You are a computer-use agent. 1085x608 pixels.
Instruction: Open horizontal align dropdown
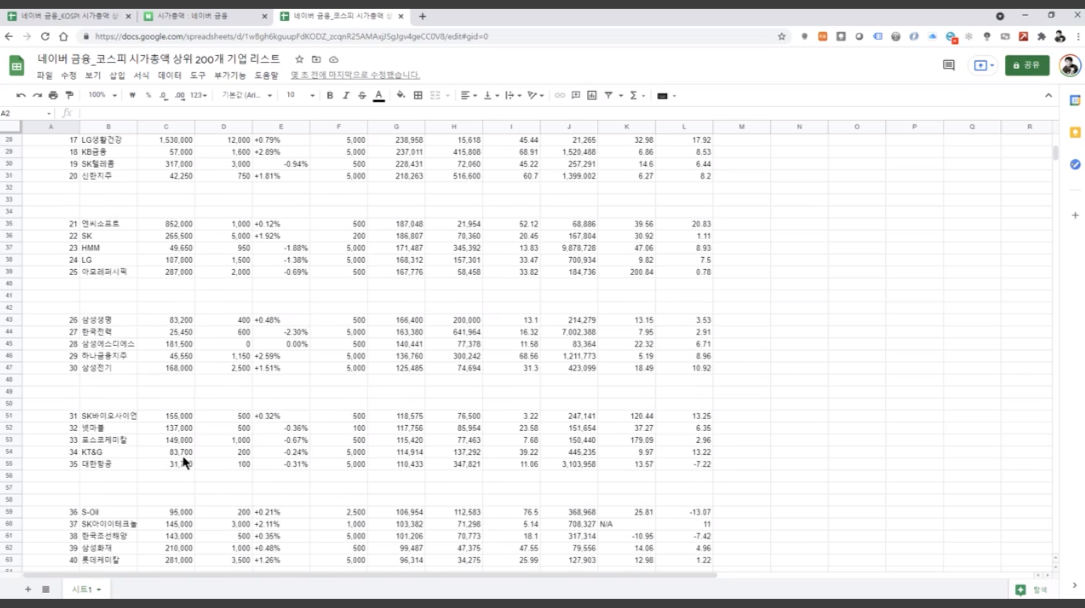pos(468,95)
